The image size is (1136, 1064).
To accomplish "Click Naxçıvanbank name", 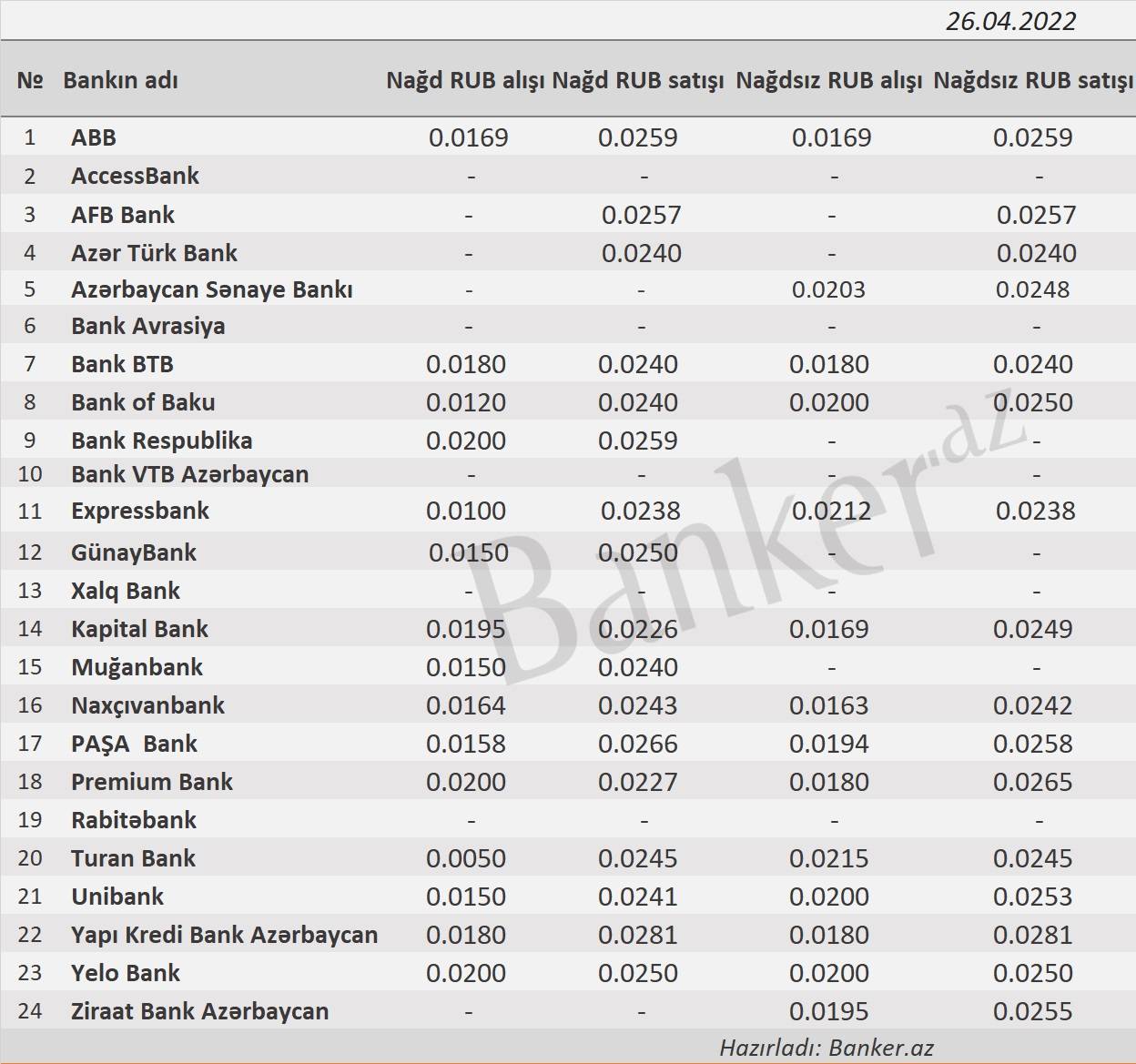I will (x=147, y=705).
